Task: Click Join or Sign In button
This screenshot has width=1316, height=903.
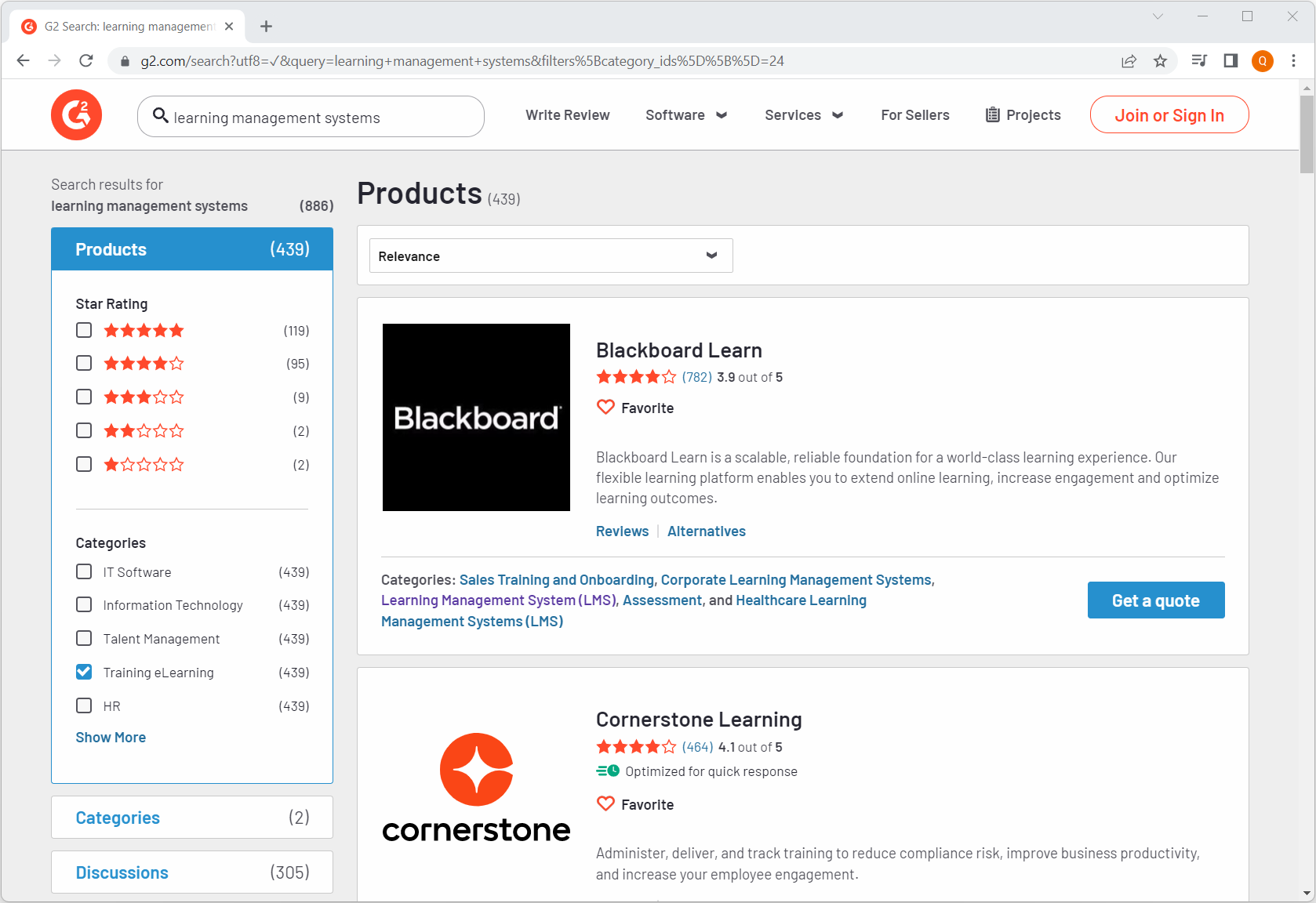Action: [x=1169, y=115]
